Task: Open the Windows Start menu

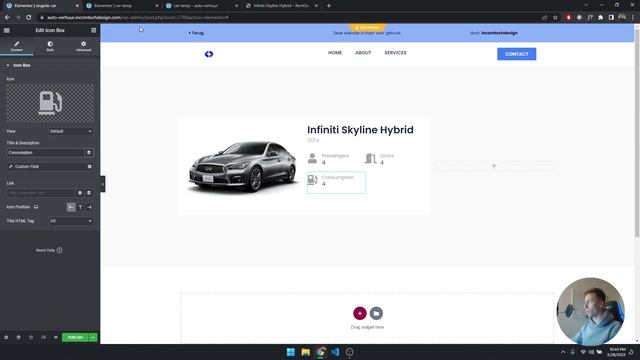Action: click(291, 352)
